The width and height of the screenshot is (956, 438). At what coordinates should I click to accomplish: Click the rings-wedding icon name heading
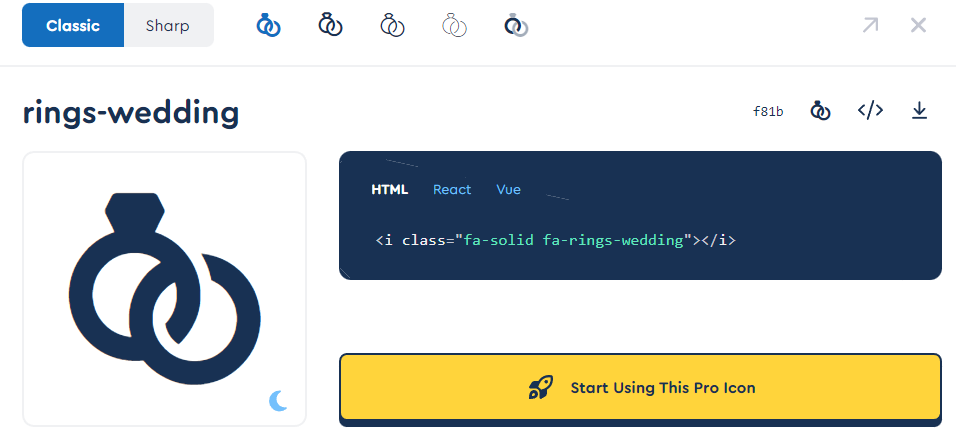coord(131,113)
